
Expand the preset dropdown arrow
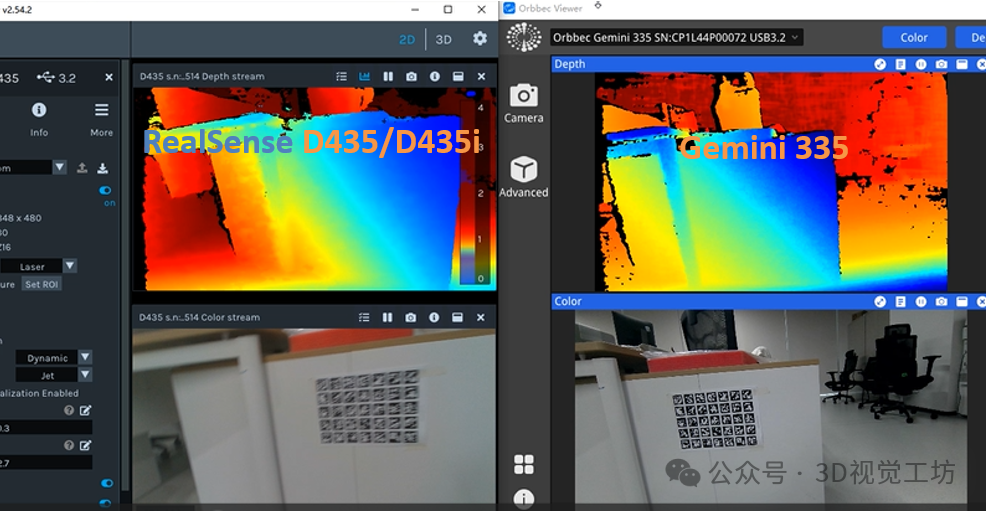pyautogui.click(x=60, y=167)
